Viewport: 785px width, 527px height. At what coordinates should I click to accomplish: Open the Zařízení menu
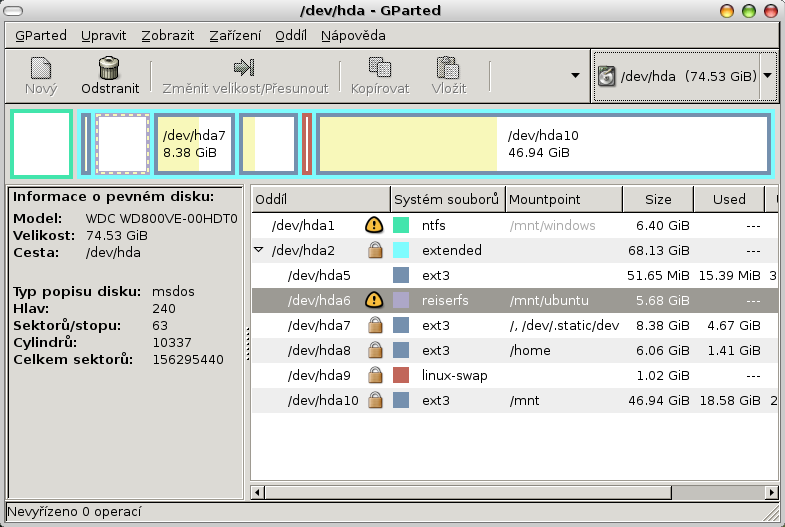235,36
